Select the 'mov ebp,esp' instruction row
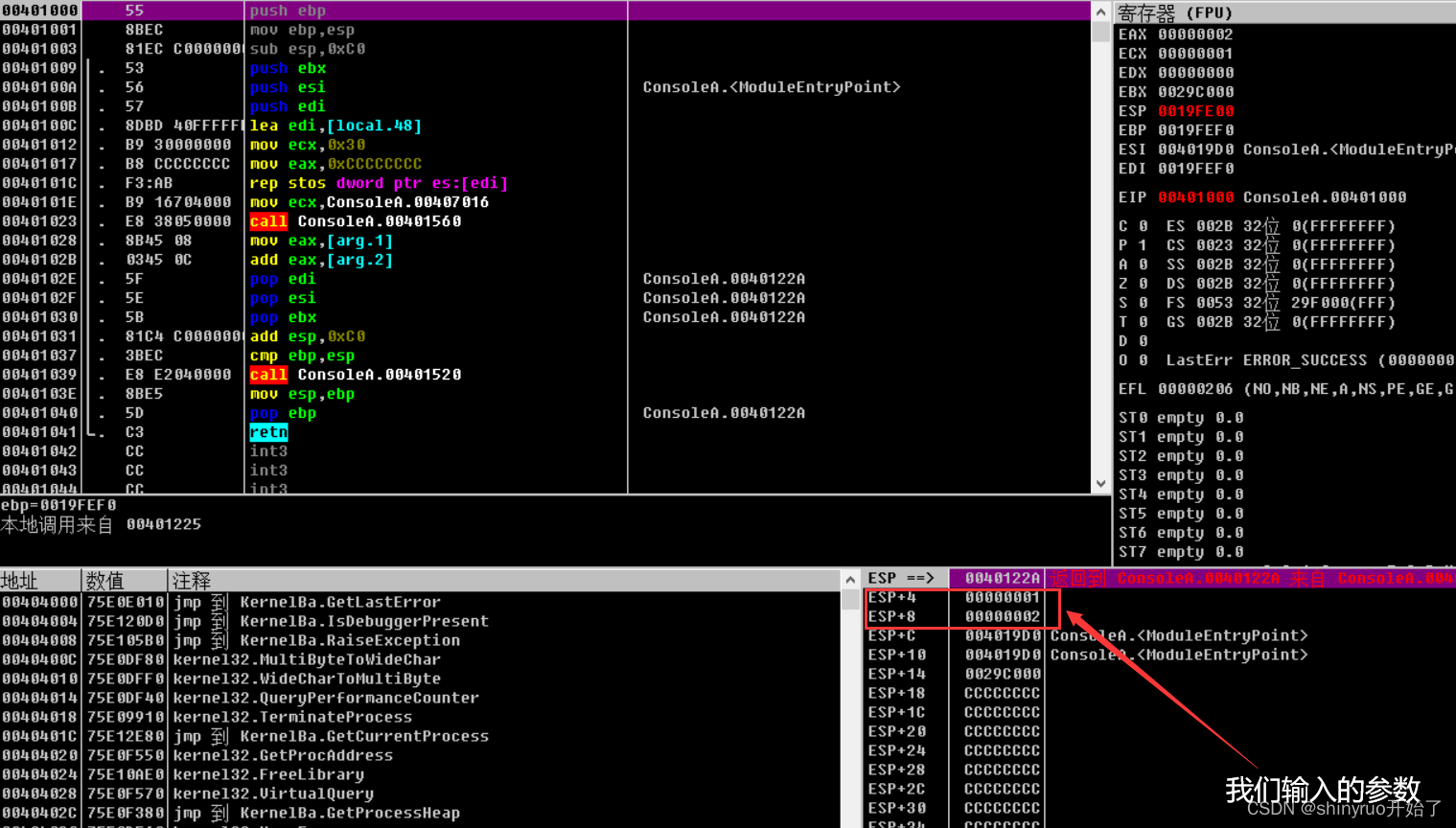 (302, 30)
